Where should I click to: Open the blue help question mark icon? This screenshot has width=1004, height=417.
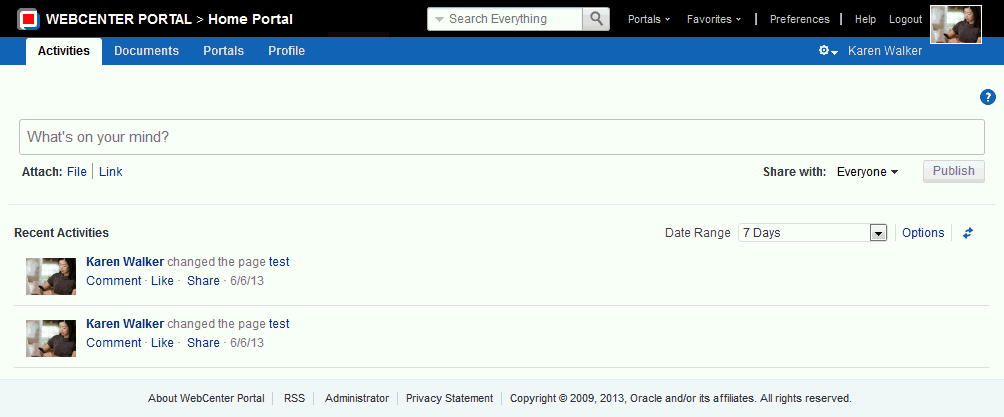pos(988,97)
